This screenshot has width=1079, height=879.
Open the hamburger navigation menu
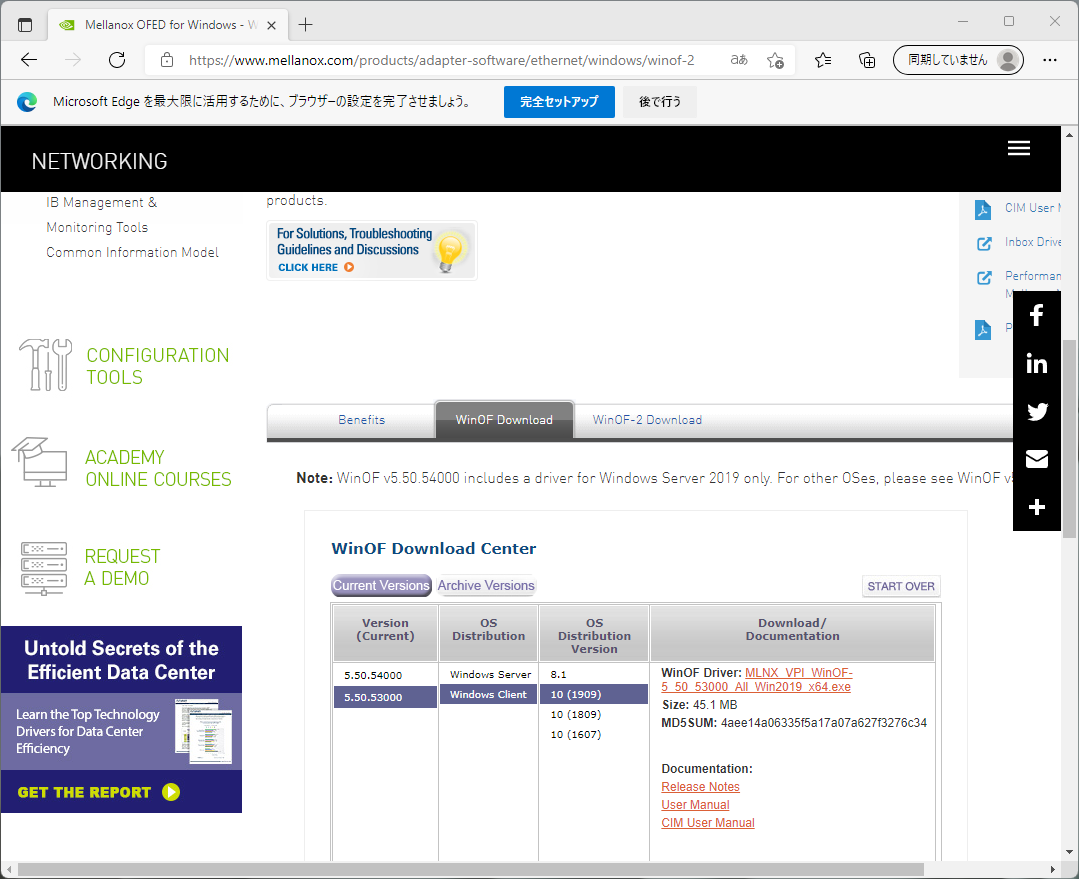coord(1018,148)
